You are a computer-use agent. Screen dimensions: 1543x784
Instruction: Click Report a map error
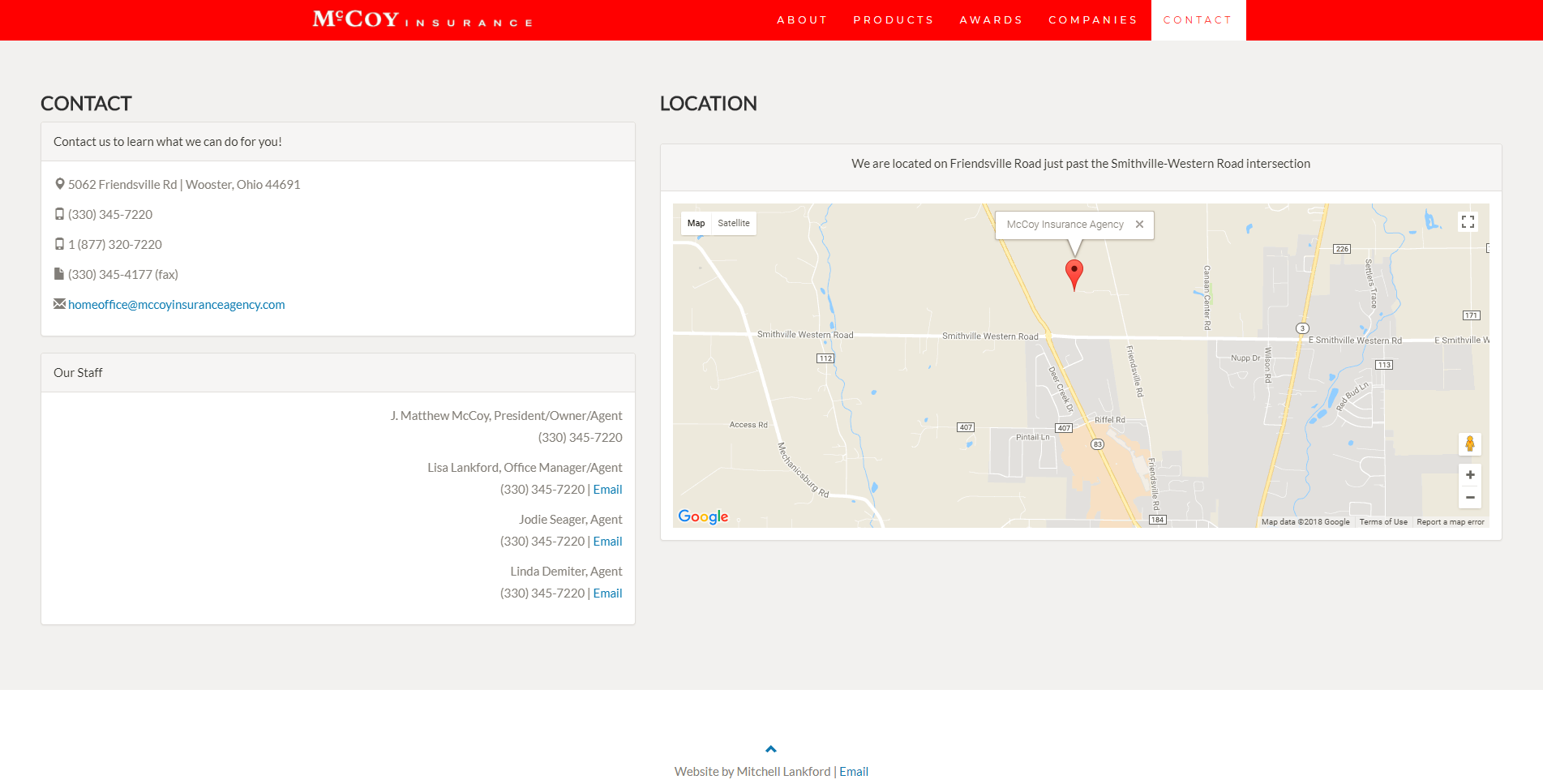[x=1451, y=522]
